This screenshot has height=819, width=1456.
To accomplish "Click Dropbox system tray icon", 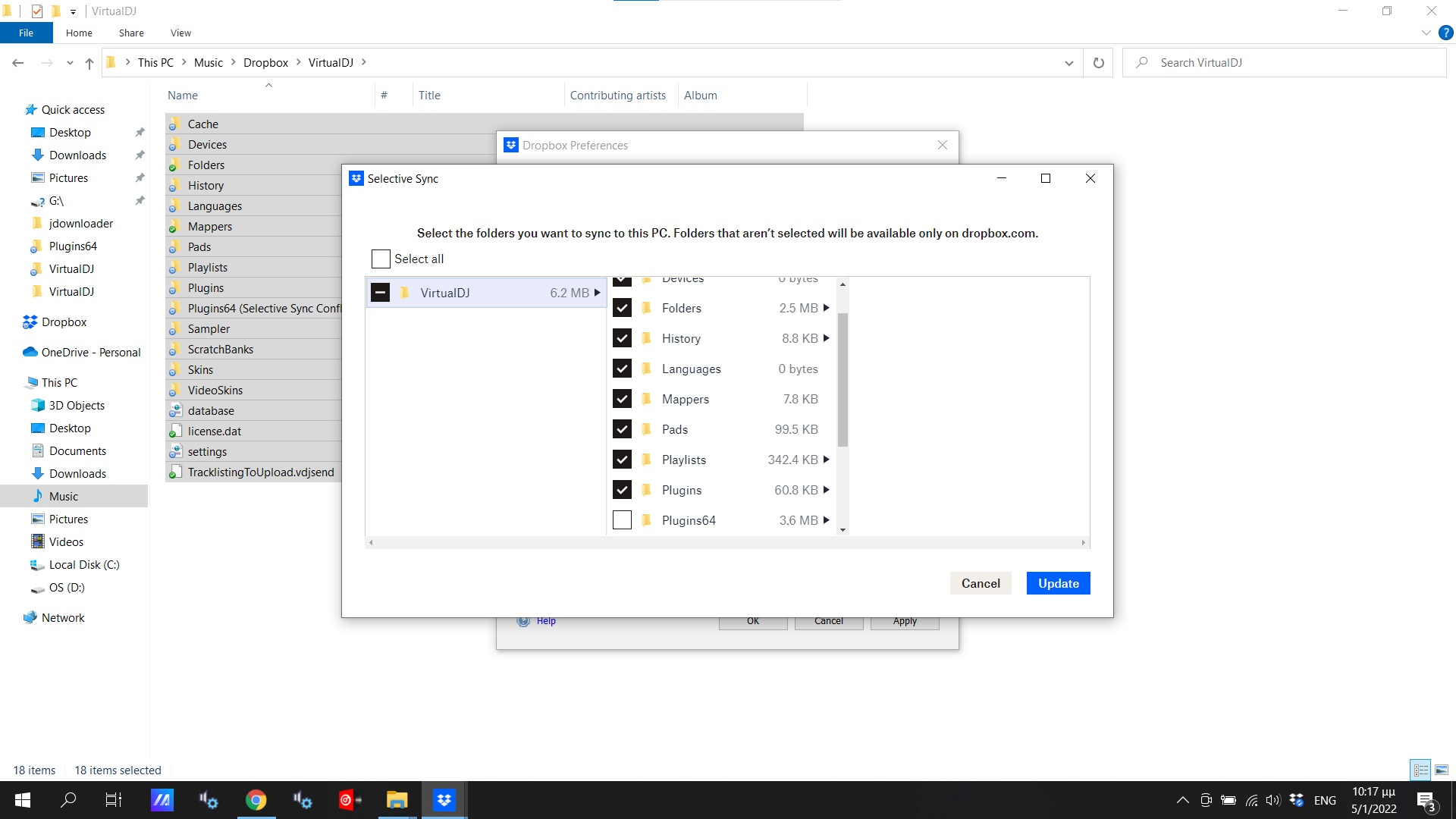I will tap(1297, 800).
